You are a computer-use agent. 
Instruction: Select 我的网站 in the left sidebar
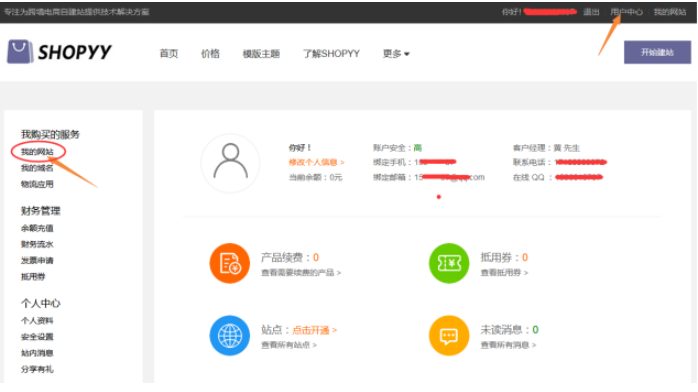click(37, 152)
